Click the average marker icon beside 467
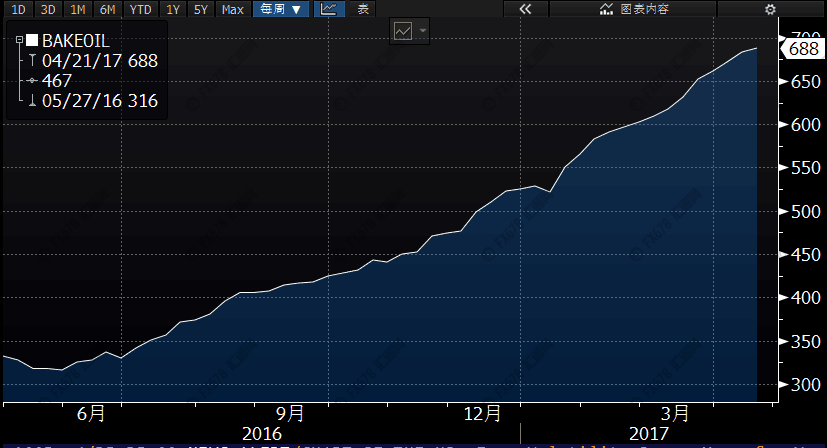The width and height of the screenshot is (827, 448). [32, 81]
